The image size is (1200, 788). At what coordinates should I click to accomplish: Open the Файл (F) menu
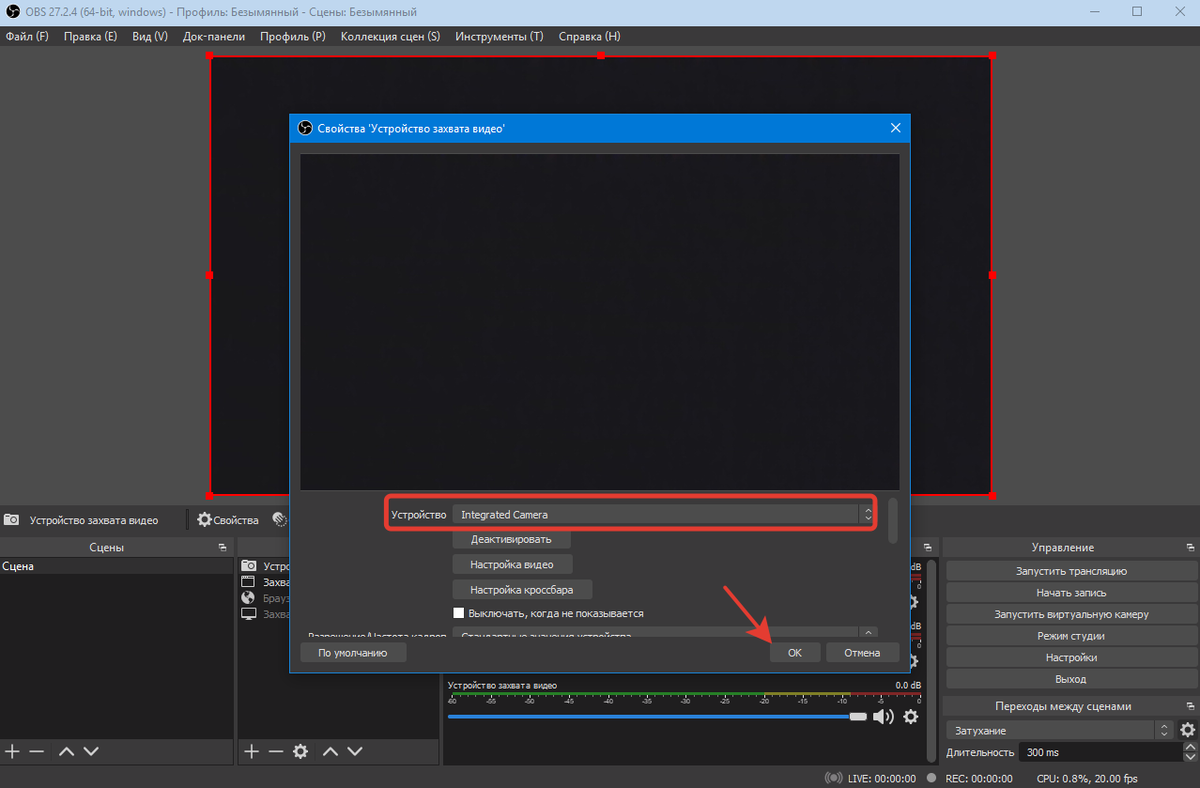(x=27, y=37)
